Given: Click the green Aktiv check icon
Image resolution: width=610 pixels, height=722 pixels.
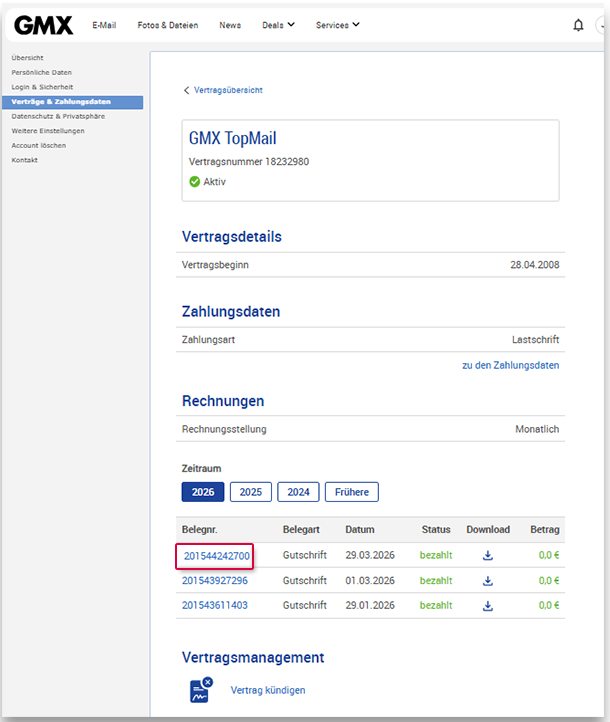Looking at the screenshot, I should point(194,181).
